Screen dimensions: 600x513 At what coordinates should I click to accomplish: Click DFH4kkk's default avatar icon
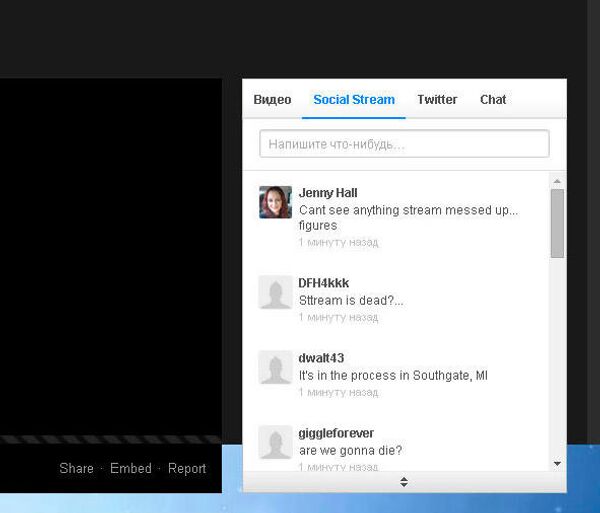pos(275,292)
